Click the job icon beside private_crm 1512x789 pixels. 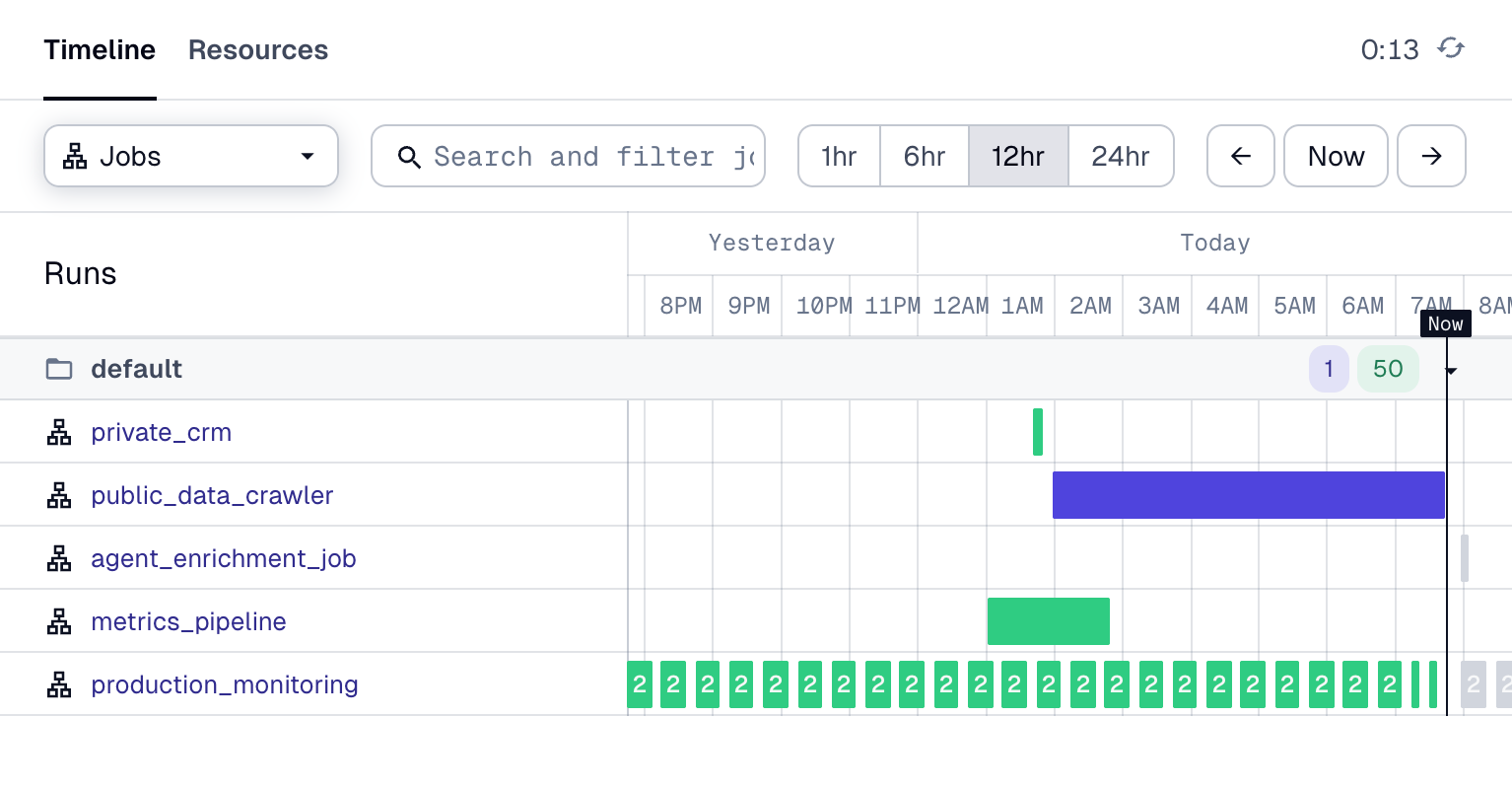(59, 433)
